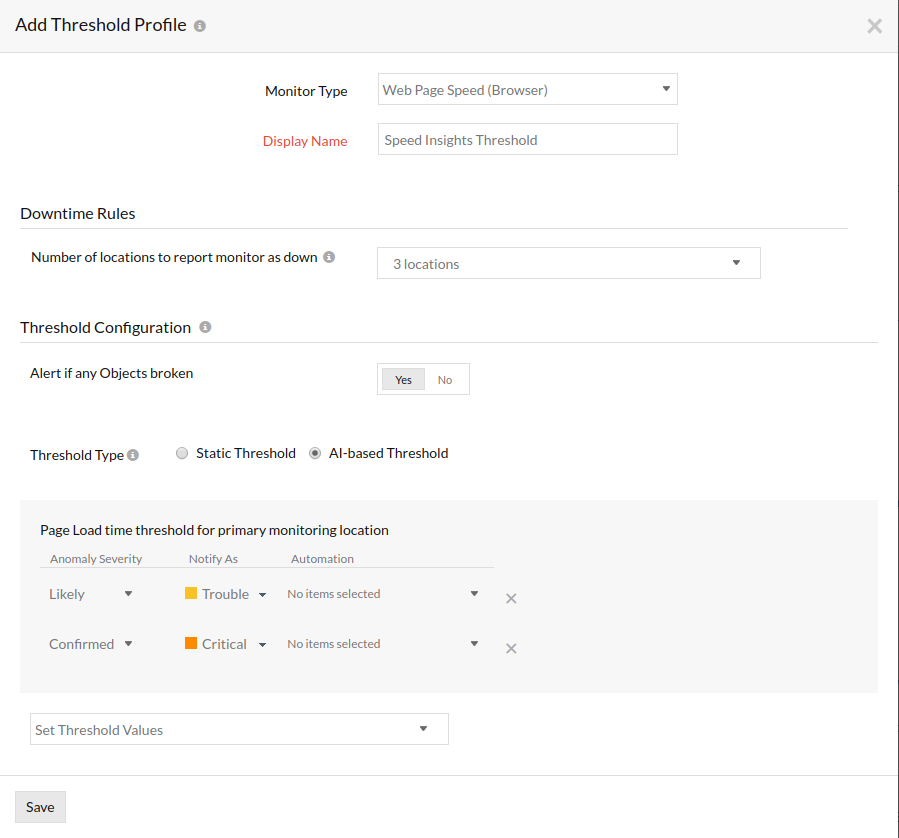Set Alert if Objects broken to Yes
This screenshot has height=838, width=899.
[403, 380]
